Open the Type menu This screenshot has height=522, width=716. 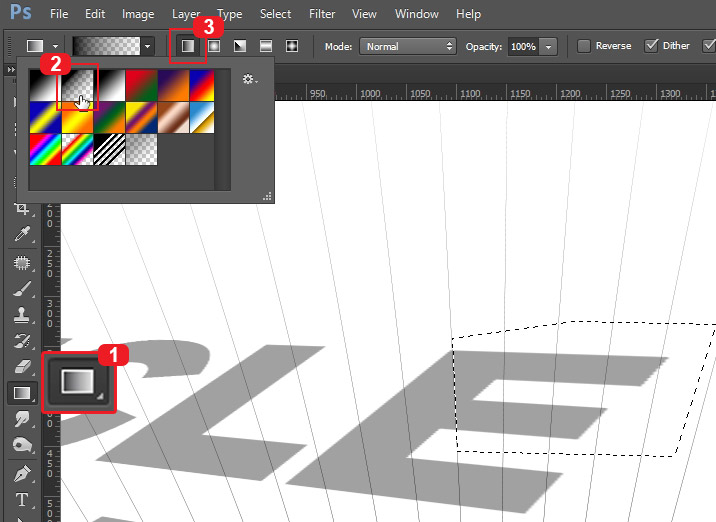coord(230,15)
